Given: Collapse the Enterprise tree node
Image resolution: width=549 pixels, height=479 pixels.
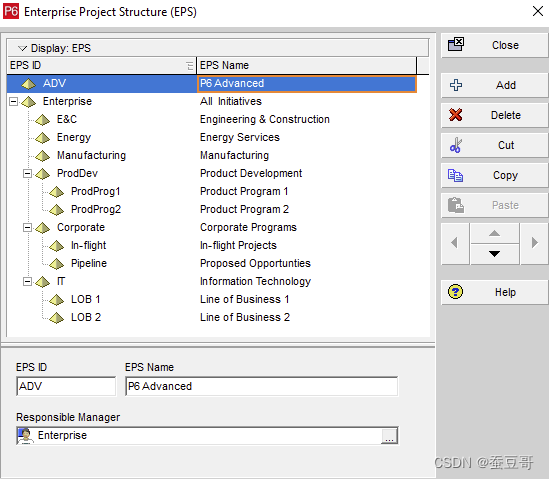Looking at the screenshot, I should (13, 102).
